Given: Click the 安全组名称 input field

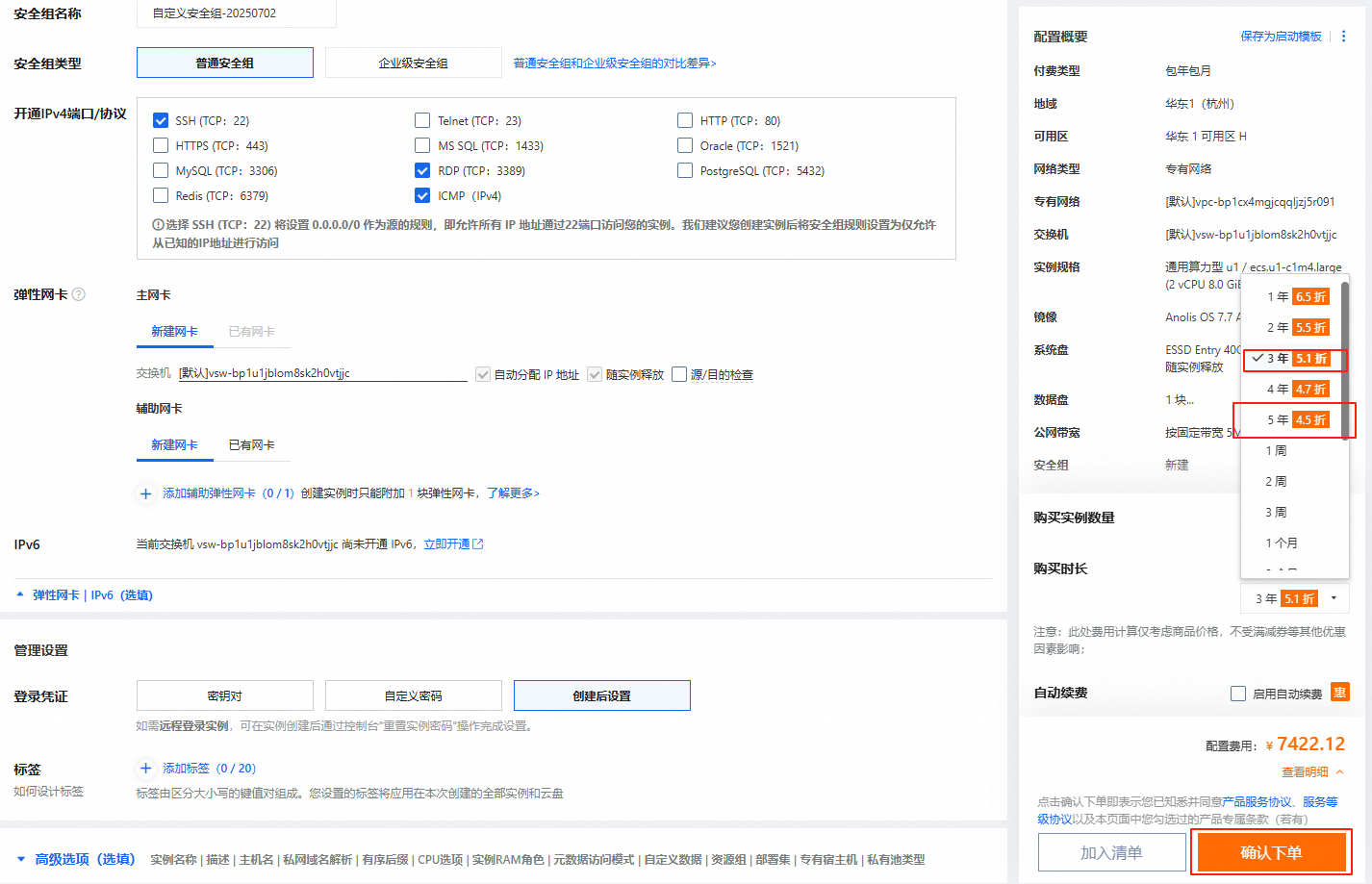Looking at the screenshot, I should point(237,13).
